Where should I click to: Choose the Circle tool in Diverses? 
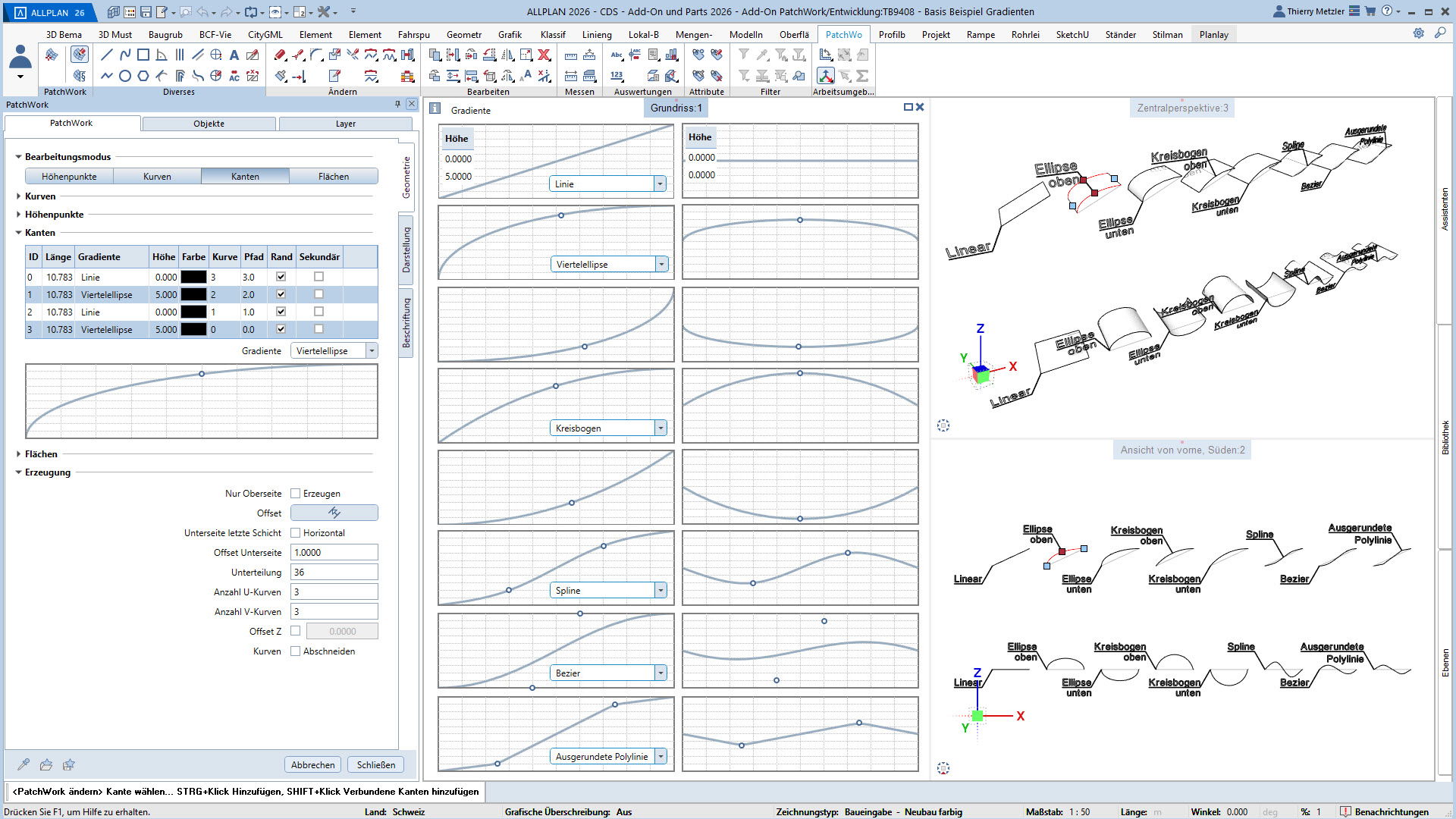[x=125, y=76]
